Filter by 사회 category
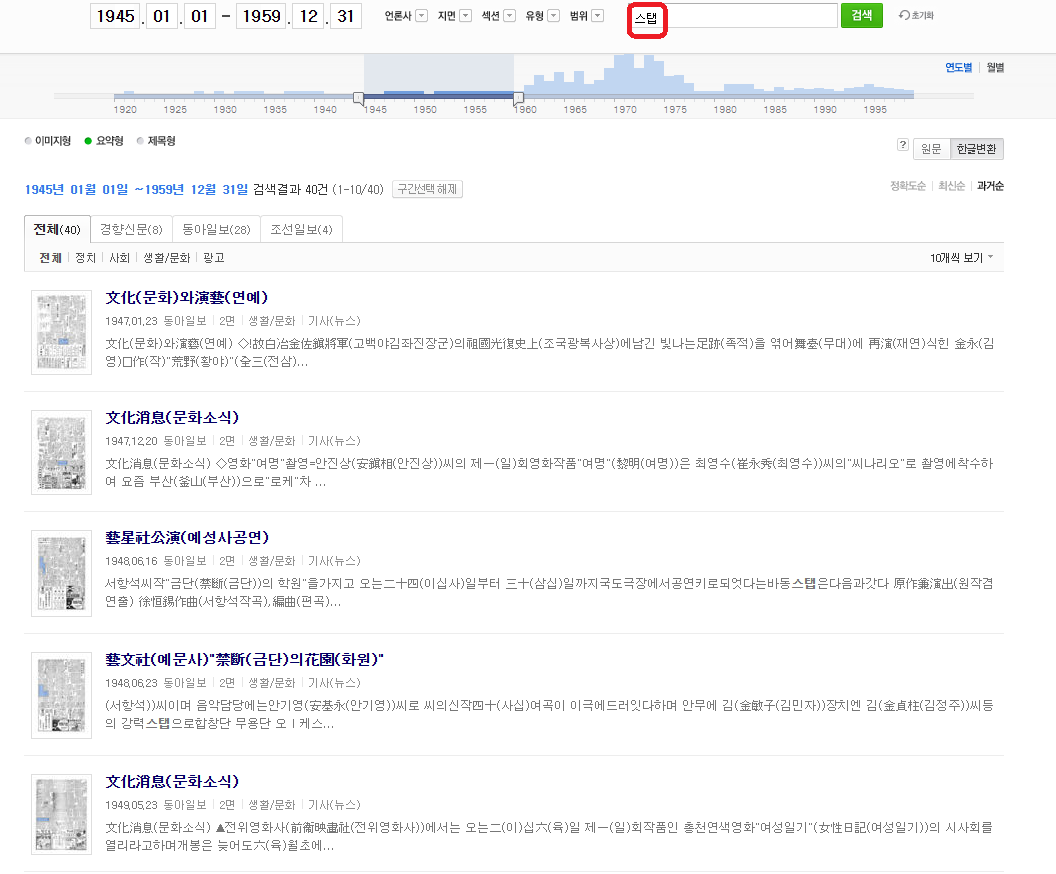 119,258
